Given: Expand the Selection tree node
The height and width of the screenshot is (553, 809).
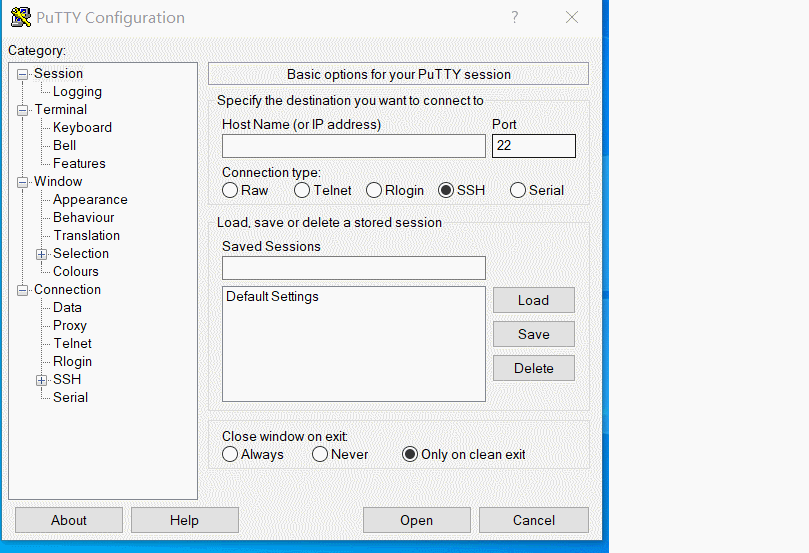Looking at the screenshot, I should [x=42, y=254].
